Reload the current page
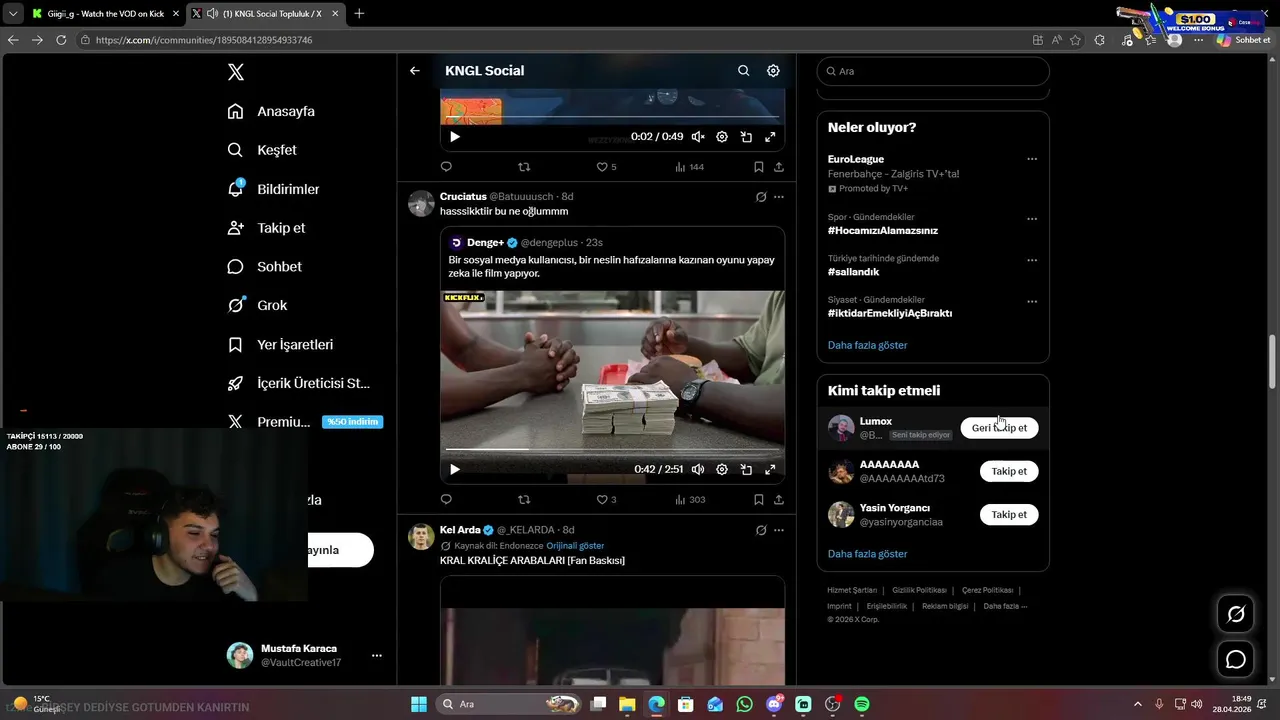 click(x=61, y=40)
